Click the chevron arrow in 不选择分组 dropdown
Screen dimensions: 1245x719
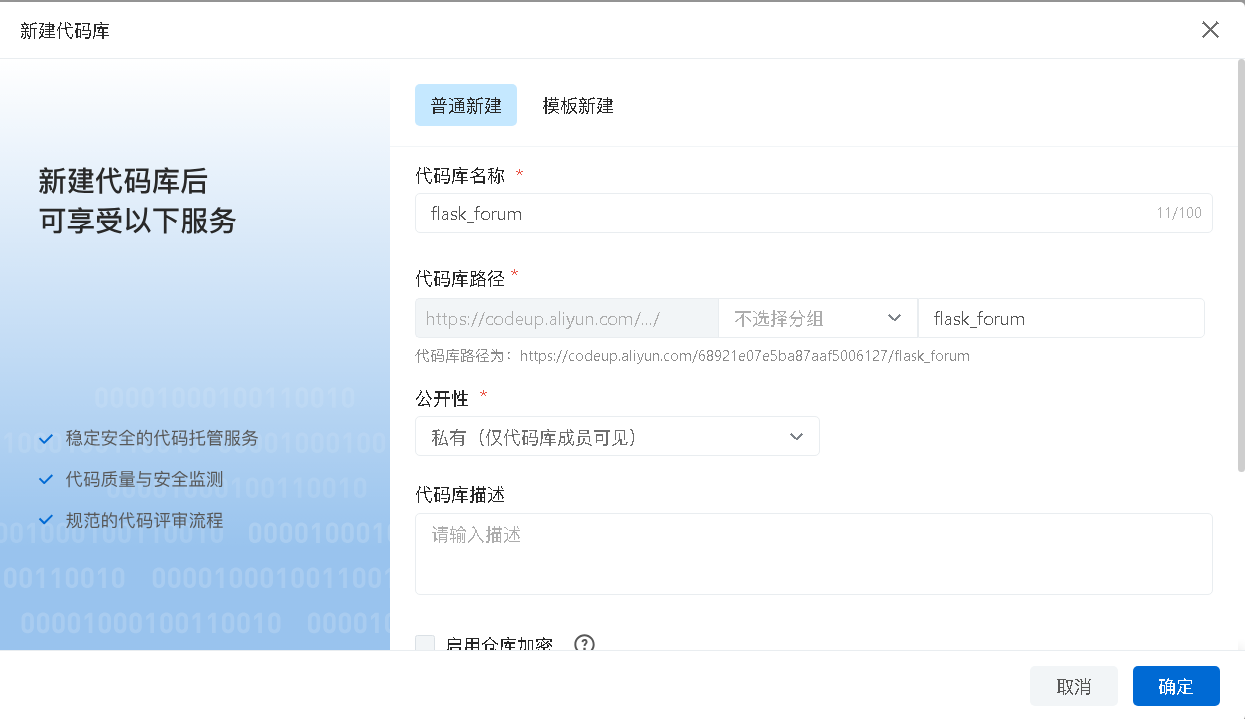click(x=894, y=318)
